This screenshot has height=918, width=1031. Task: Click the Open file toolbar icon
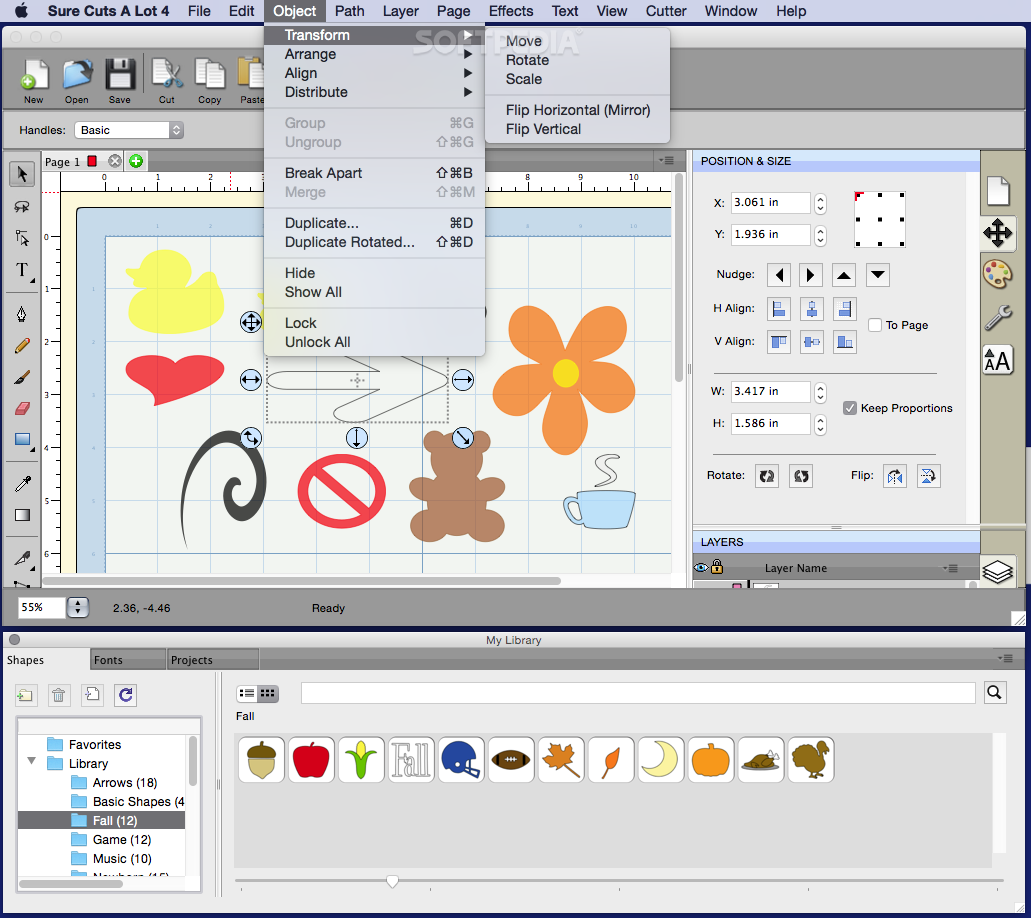pyautogui.click(x=77, y=81)
